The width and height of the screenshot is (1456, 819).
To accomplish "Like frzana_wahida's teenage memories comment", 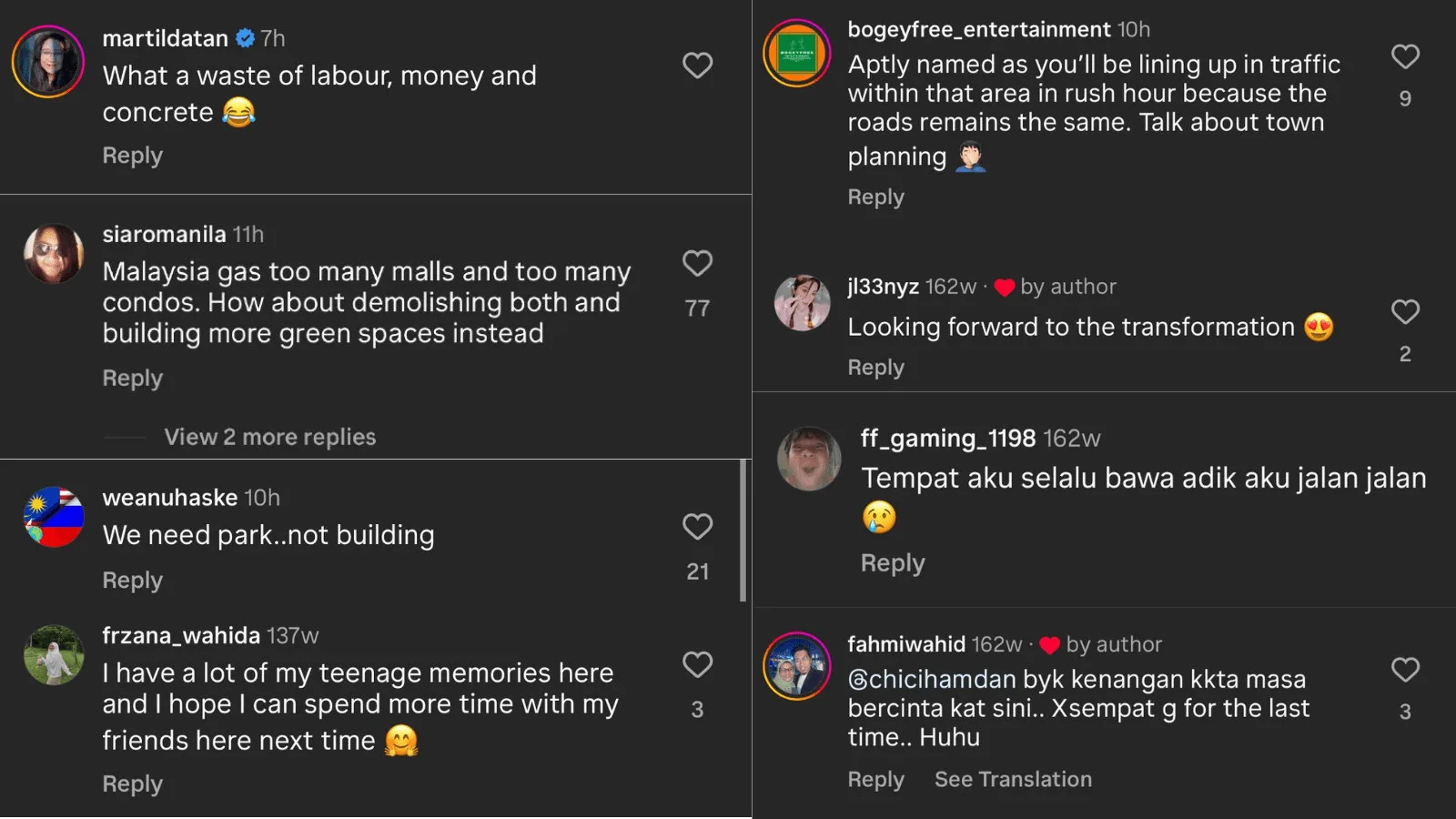I will point(697,665).
